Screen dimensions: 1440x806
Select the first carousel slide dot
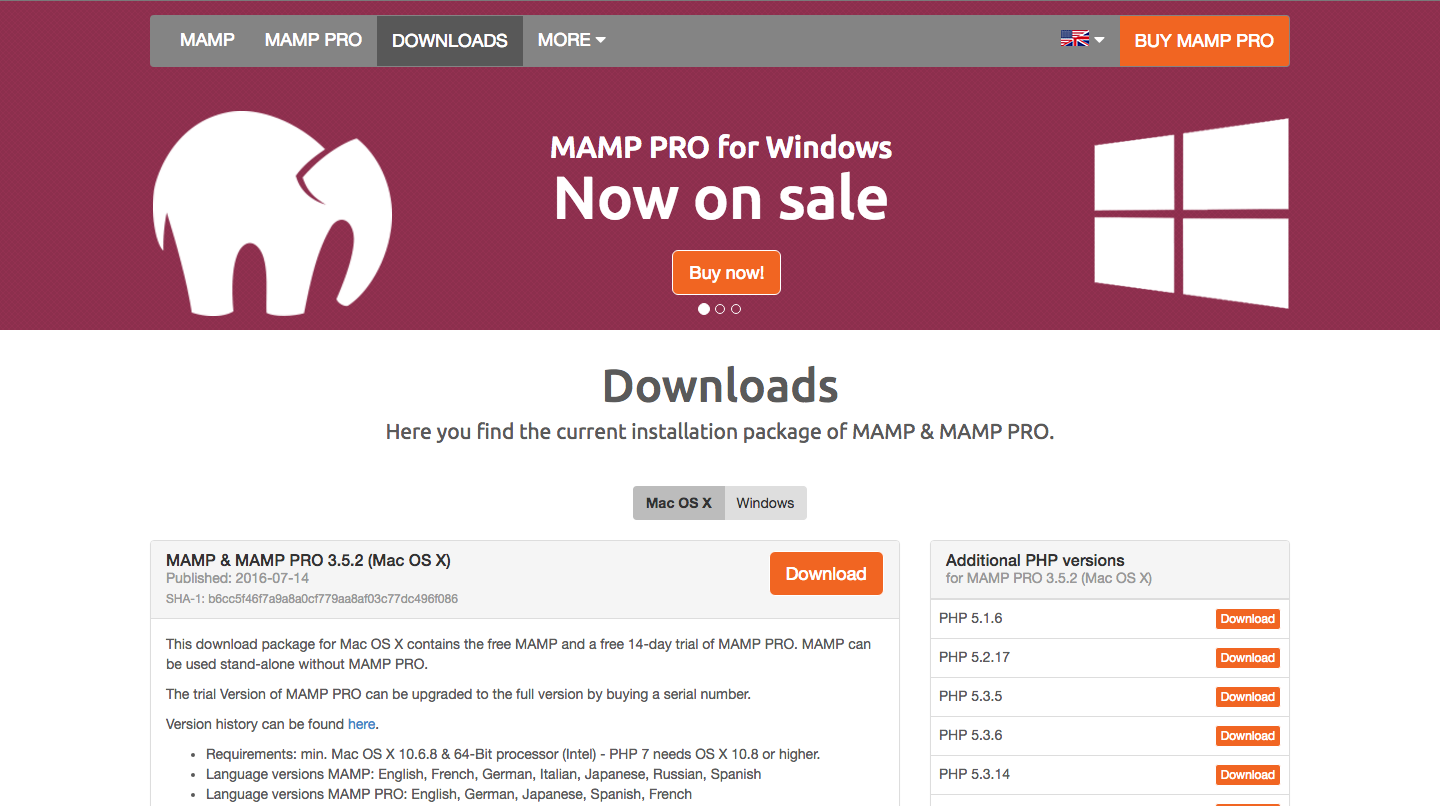[x=704, y=309]
